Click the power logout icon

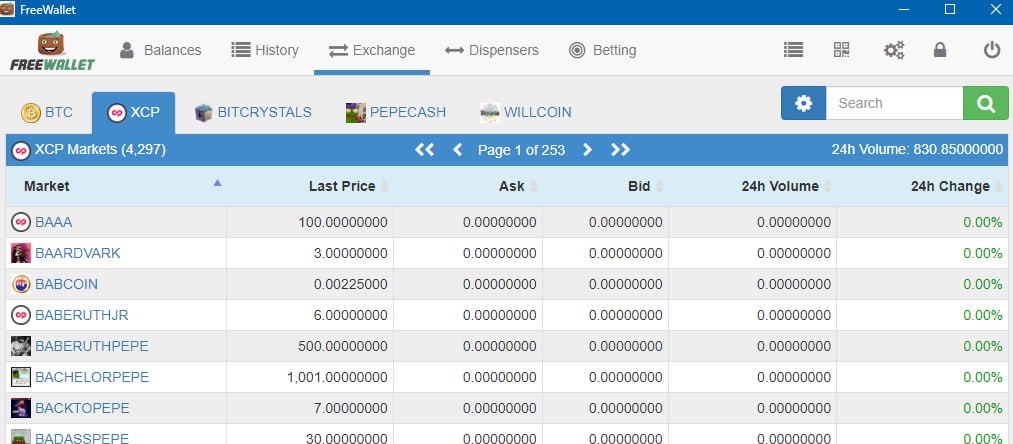click(x=992, y=50)
